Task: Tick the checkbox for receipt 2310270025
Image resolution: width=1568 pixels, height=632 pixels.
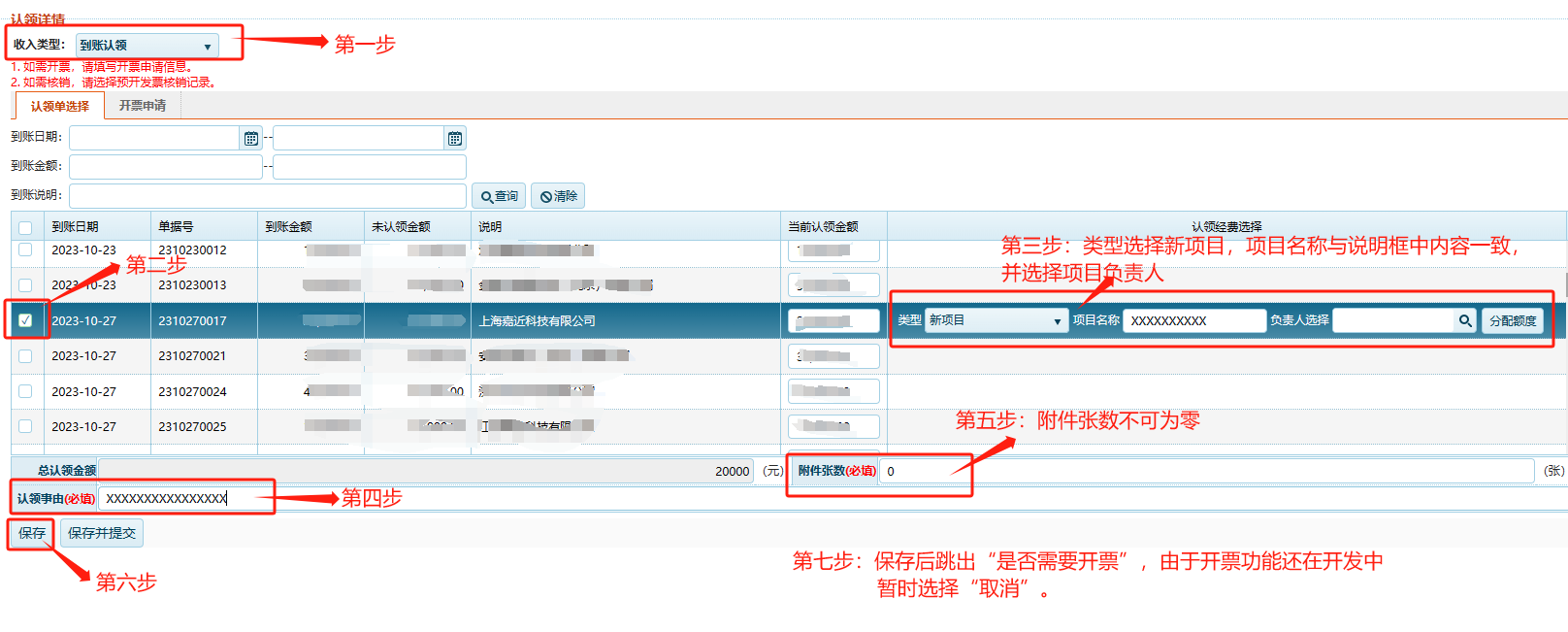Action: pyautogui.click(x=25, y=426)
